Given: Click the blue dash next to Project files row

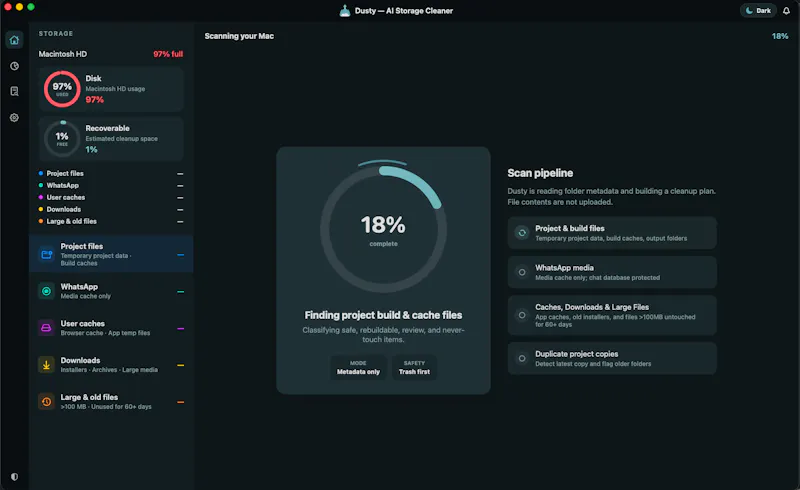Looking at the screenshot, I should point(181,255).
